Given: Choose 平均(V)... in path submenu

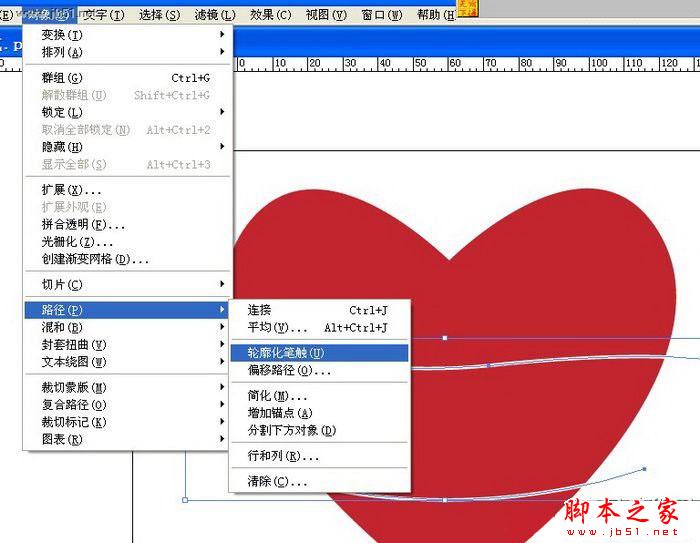Looking at the screenshot, I should (320, 327).
